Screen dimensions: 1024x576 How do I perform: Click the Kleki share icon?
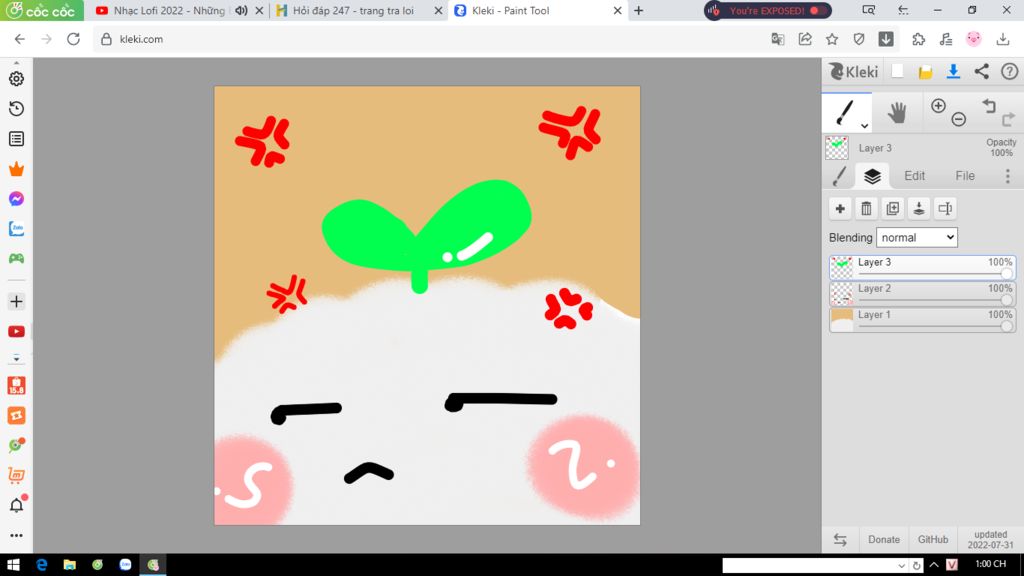(x=982, y=71)
